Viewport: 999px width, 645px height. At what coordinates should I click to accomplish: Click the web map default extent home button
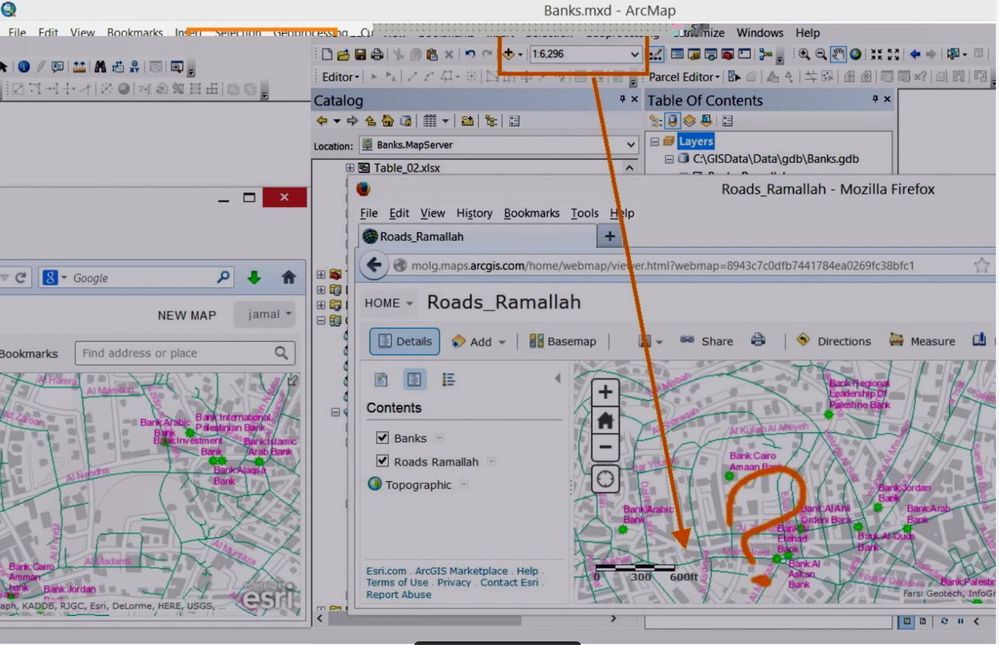point(605,419)
